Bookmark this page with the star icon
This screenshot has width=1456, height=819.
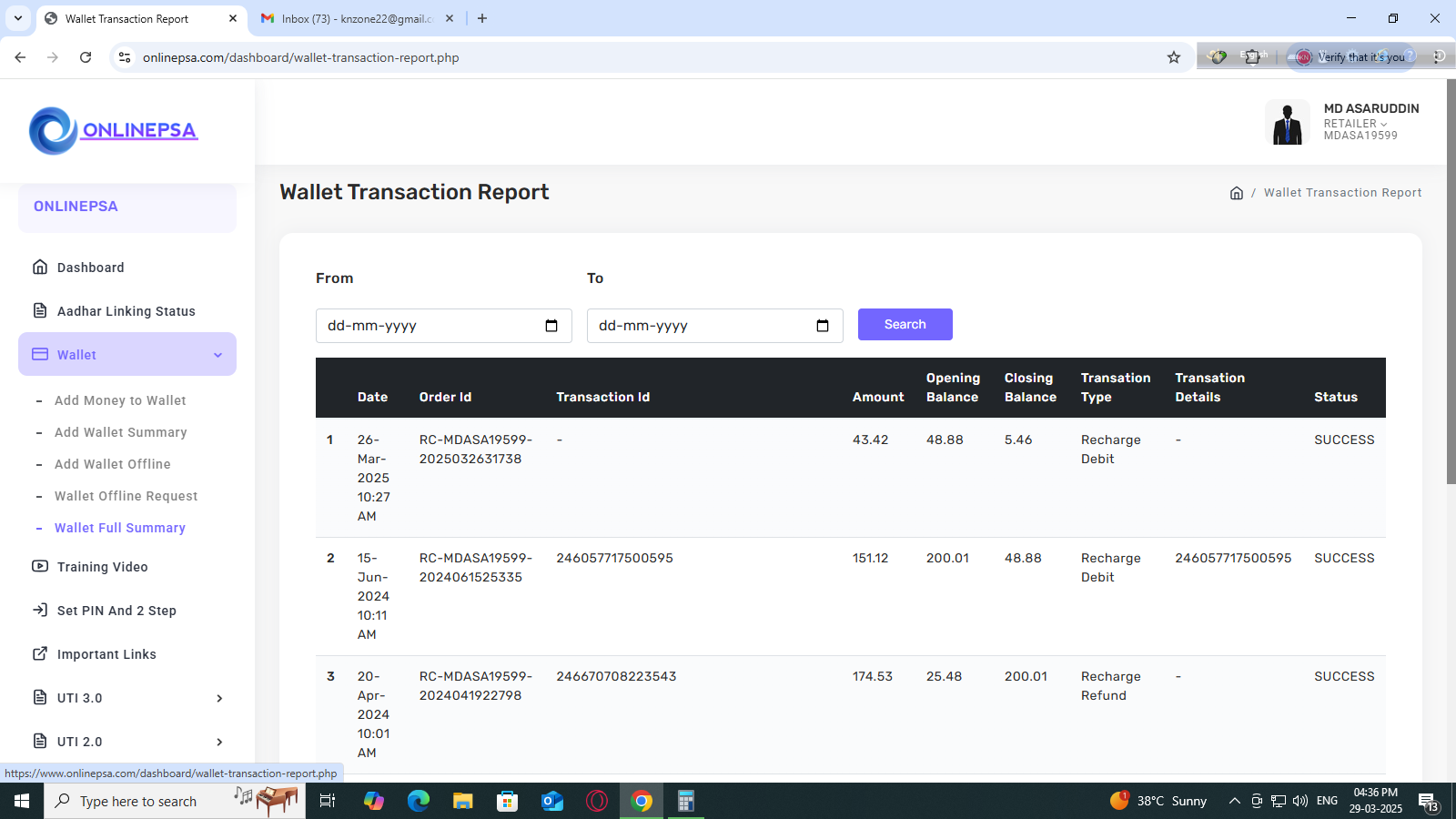(x=1174, y=57)
